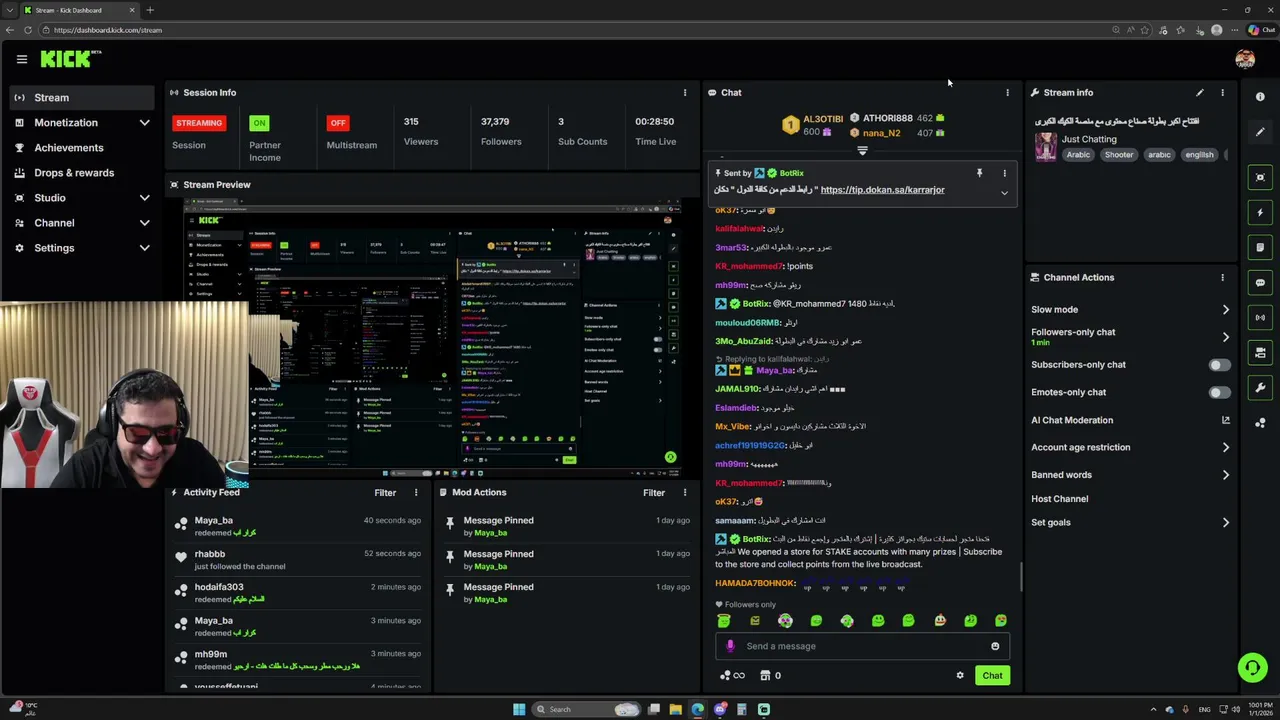Click the lightning bolt icon in right sidebar
The height and width of the screenshot is (720, 1280).
(1260, 212)
